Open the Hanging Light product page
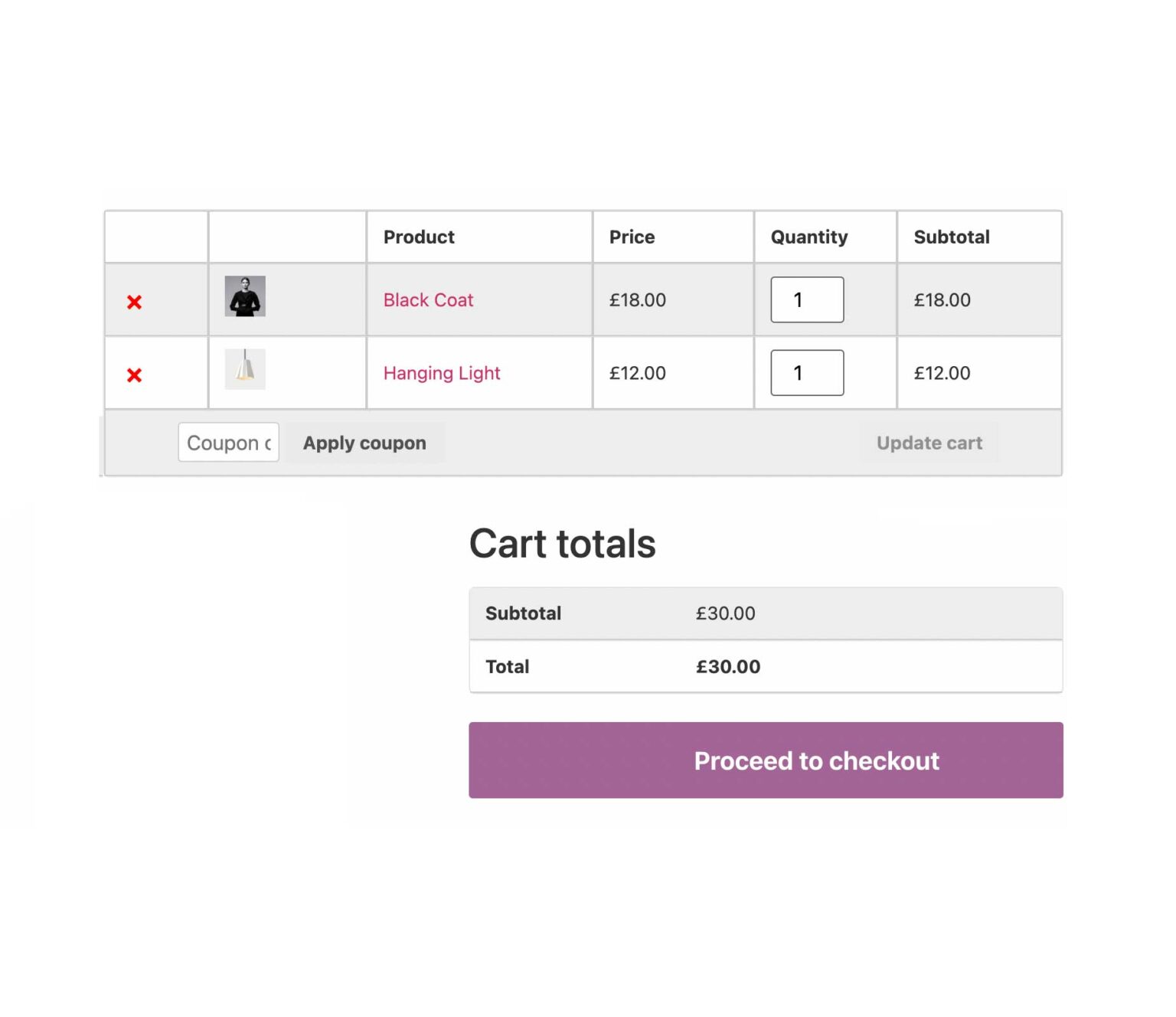The image size is (1176, 1017). click(441, 373)
